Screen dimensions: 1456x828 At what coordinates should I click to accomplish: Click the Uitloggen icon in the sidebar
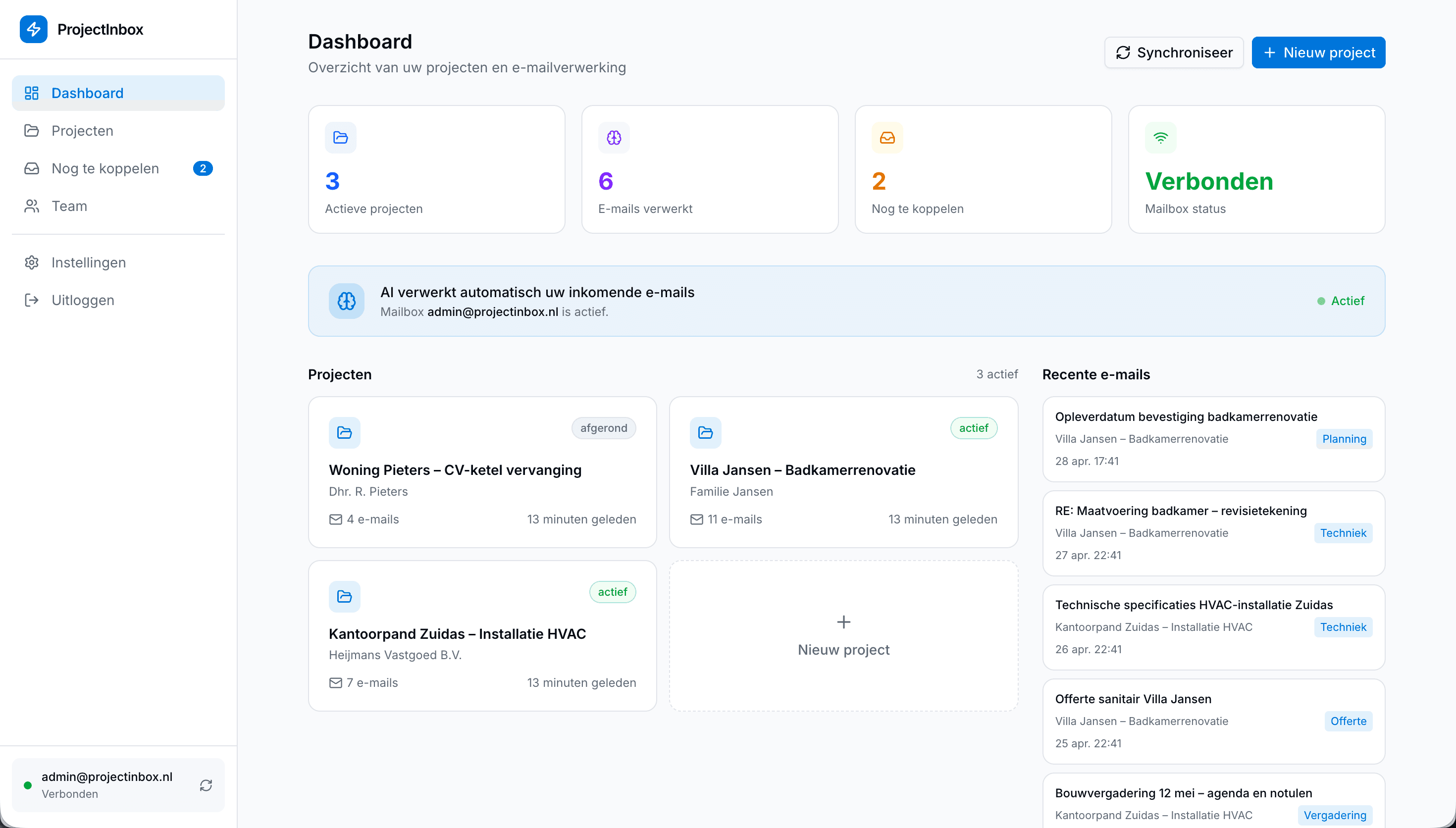click(32, 300)
